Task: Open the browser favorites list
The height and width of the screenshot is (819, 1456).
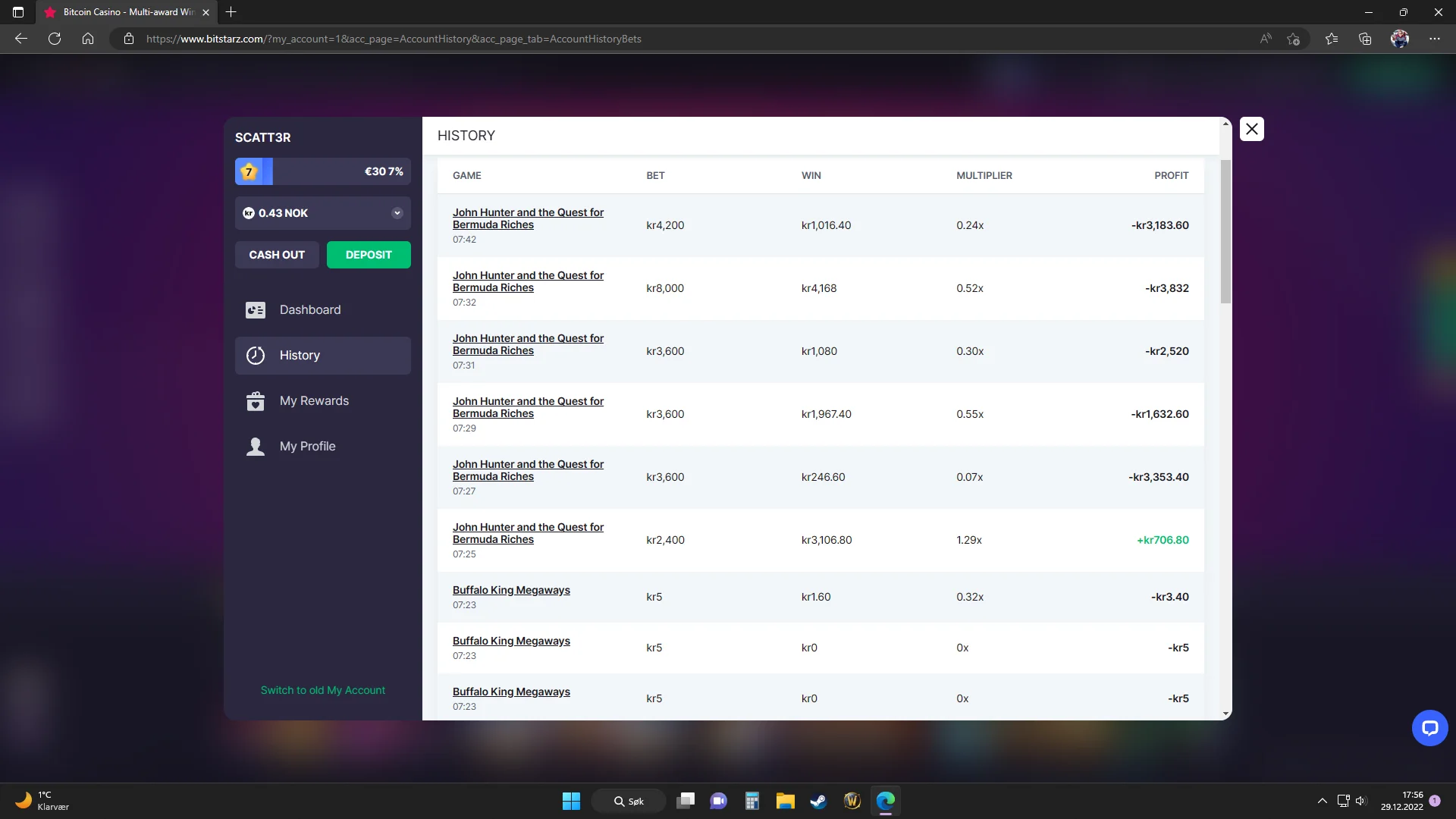Action: click(x=1332, y=39)
